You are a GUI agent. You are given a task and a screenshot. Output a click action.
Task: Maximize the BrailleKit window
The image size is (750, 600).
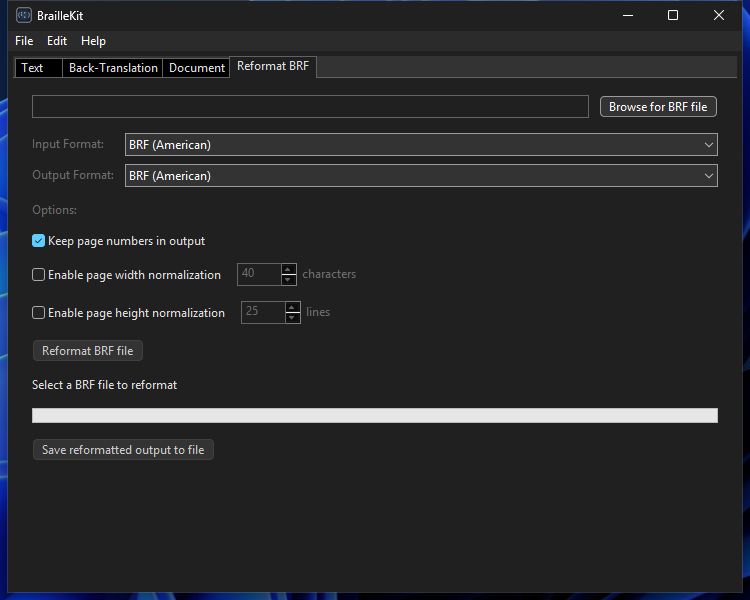click(673, 15)
